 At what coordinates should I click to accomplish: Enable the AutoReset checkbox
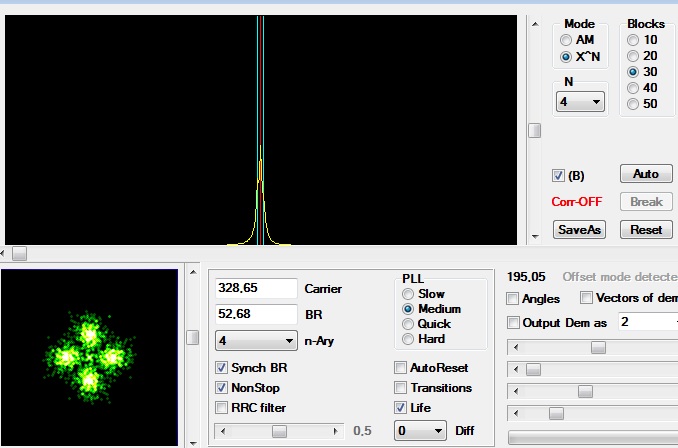click(400, 368)
